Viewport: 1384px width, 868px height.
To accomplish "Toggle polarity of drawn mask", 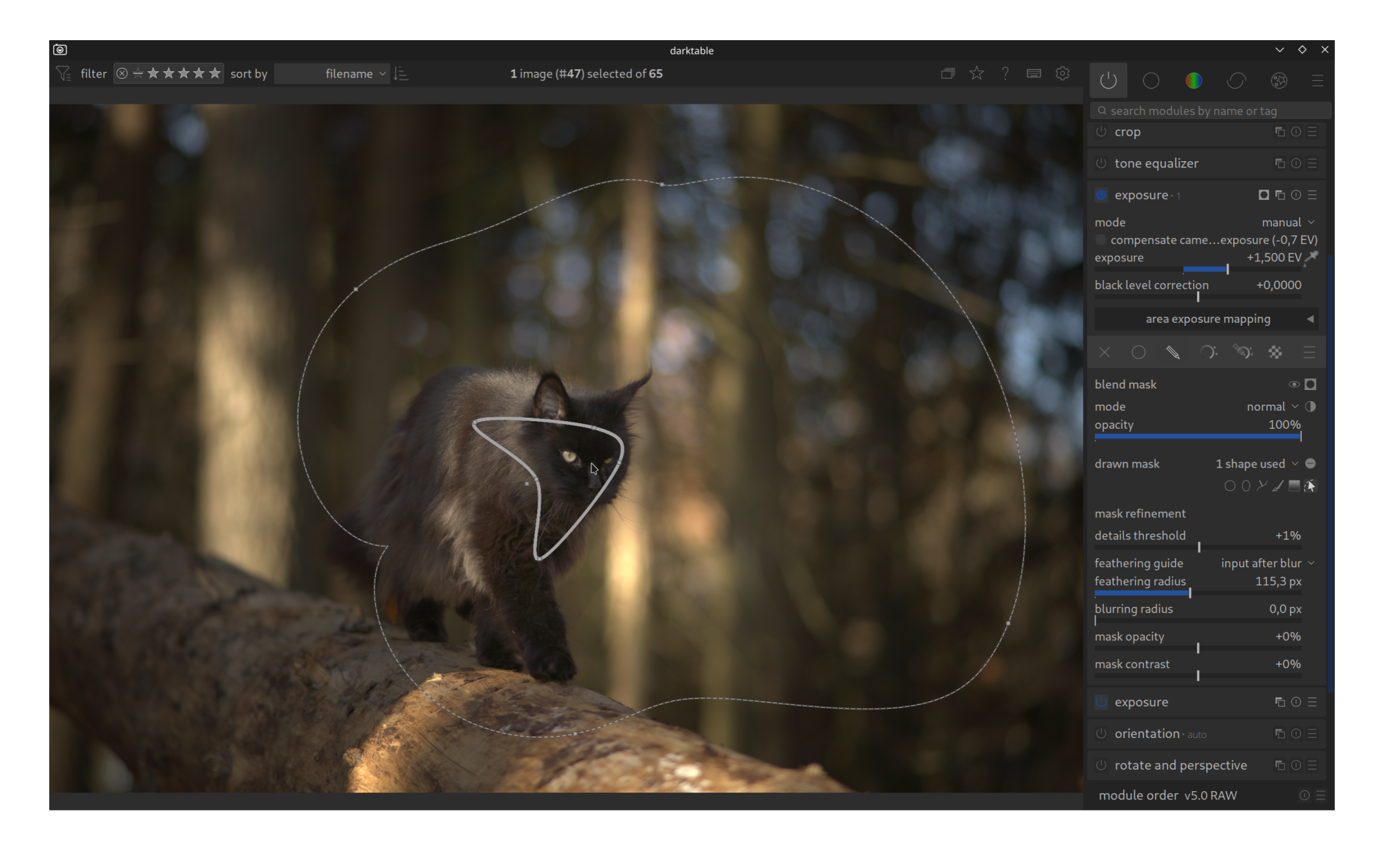I will pyautogui.click(x=1311, y=463).
